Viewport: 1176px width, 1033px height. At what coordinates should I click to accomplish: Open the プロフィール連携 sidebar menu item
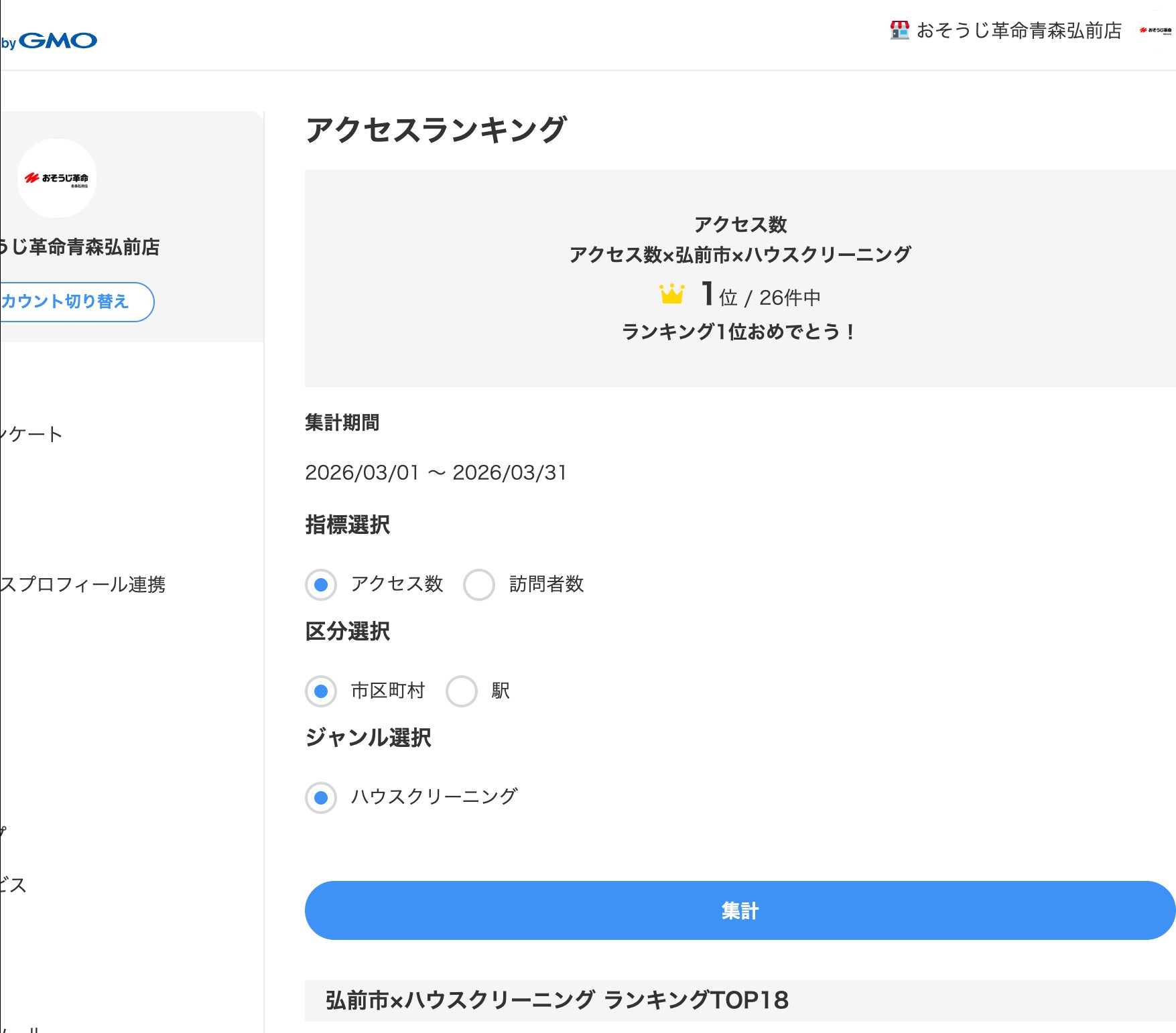pyautogui.click(x=82, y=584)
